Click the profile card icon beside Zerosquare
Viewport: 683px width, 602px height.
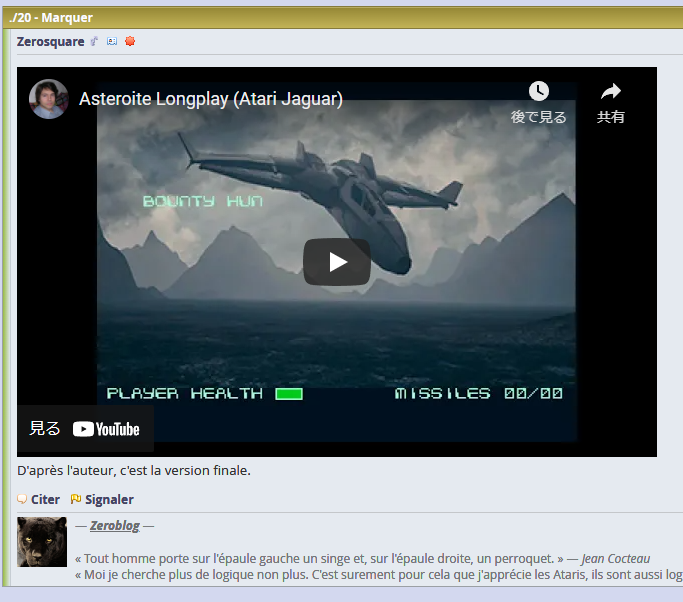click(x=112, y=41)
